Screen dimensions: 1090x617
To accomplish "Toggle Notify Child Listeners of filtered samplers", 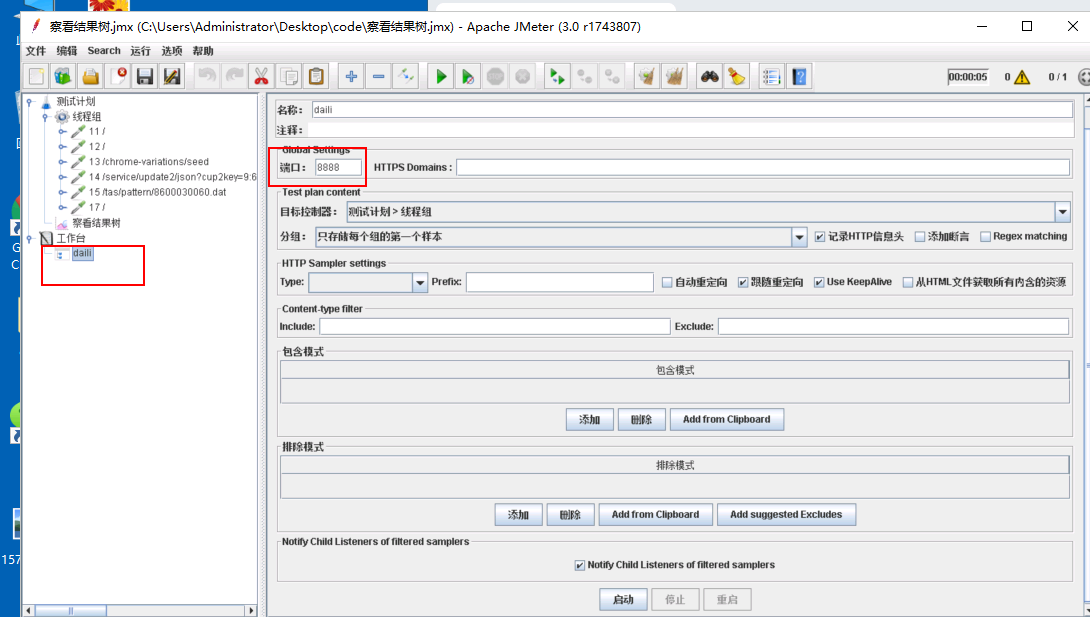I will 580,566.
